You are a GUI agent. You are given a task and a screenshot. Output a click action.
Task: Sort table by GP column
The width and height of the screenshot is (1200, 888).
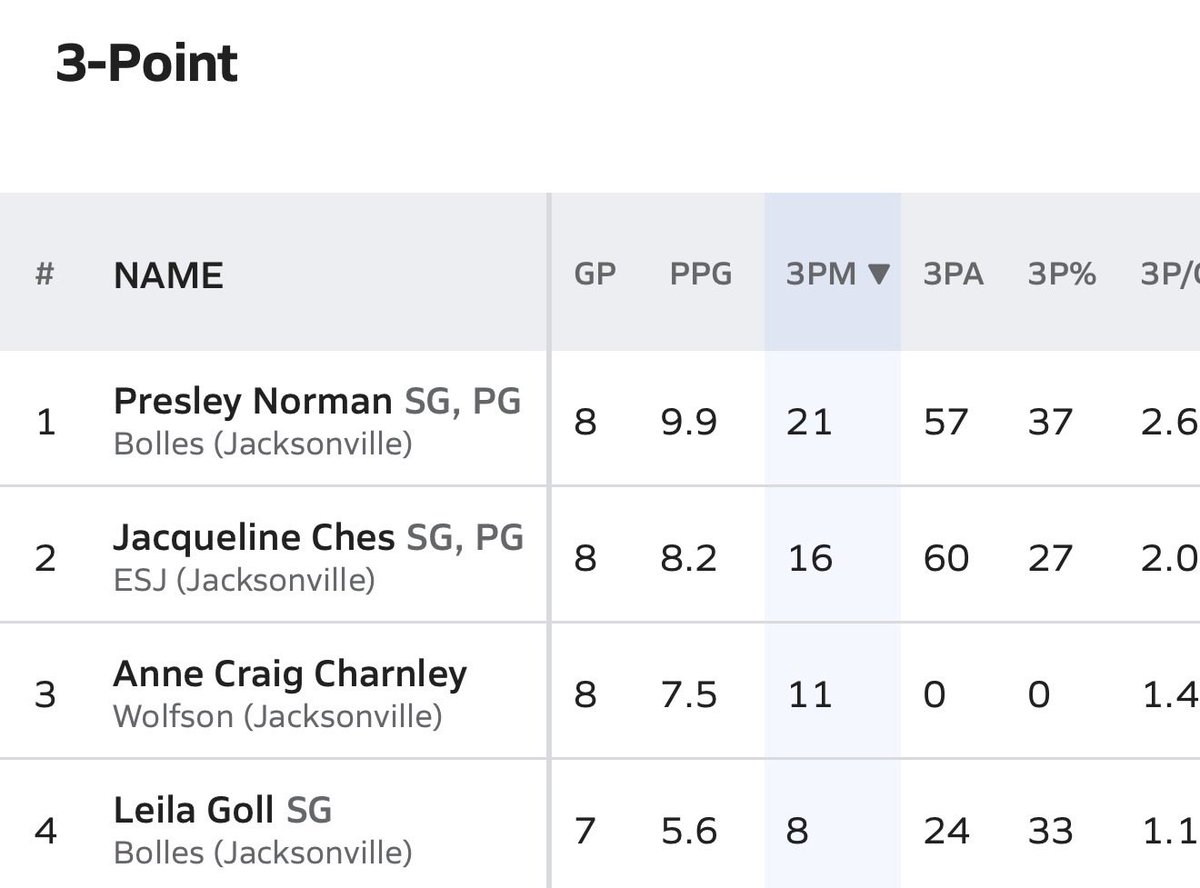(595, 274)
